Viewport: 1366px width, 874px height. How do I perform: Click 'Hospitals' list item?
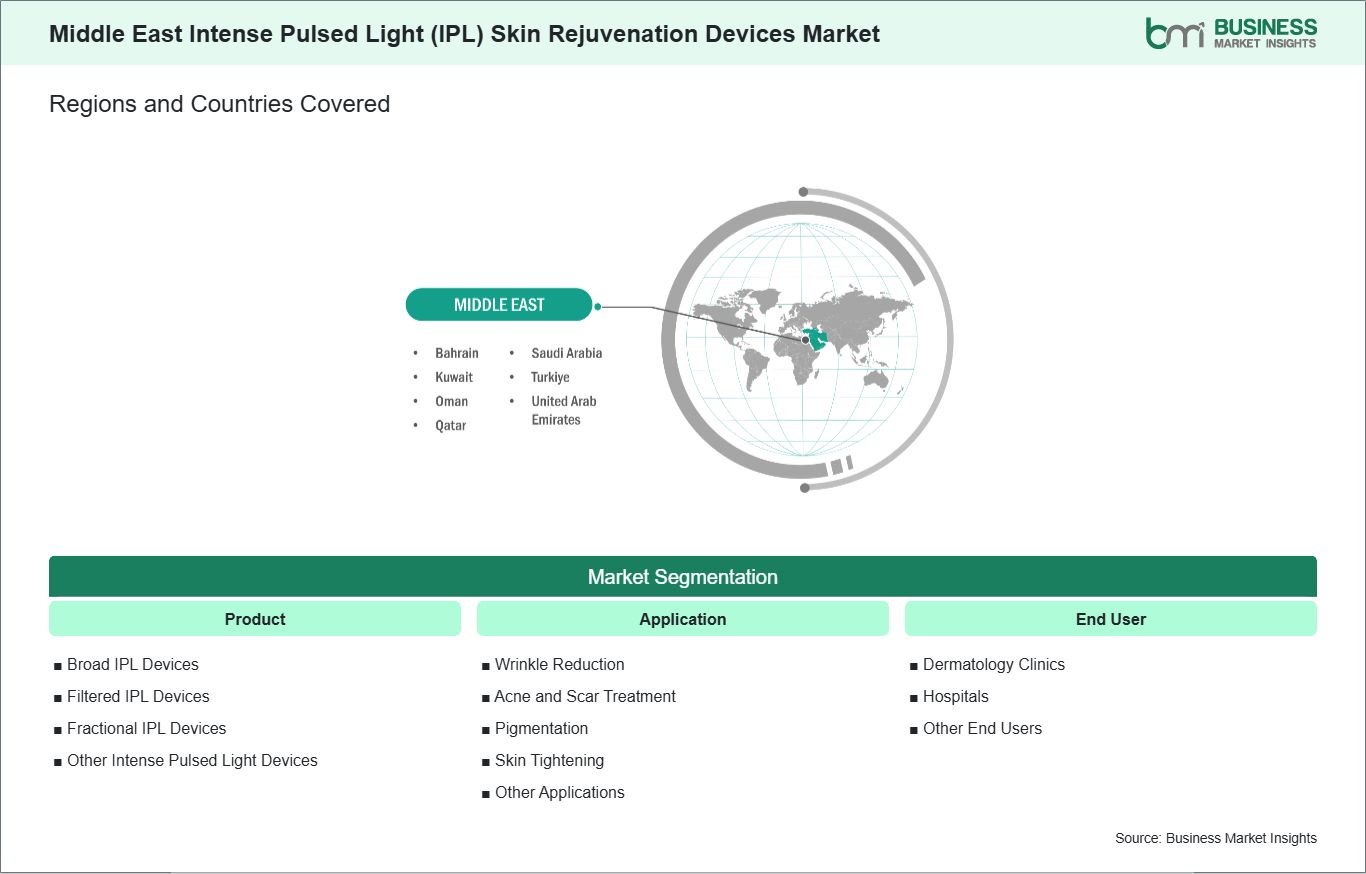(x=956, y=696)
